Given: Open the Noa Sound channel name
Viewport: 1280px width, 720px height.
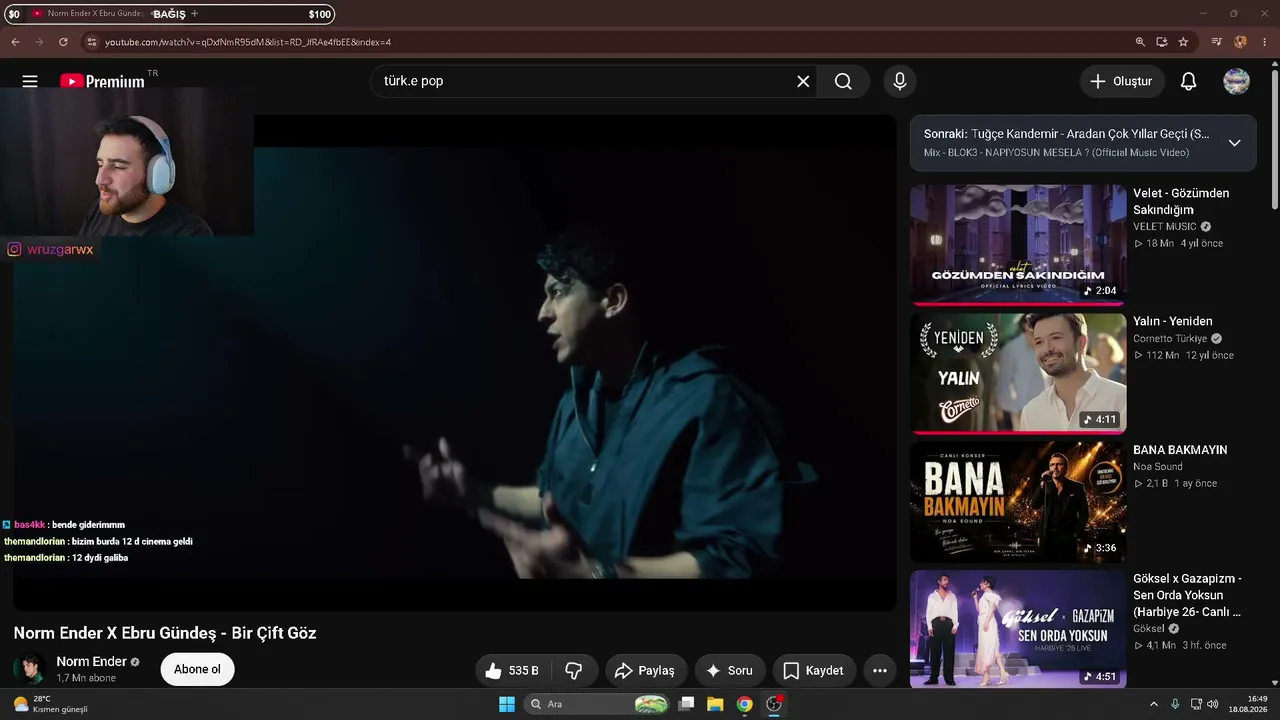Looking at the screenshot, I should 1158,467.
